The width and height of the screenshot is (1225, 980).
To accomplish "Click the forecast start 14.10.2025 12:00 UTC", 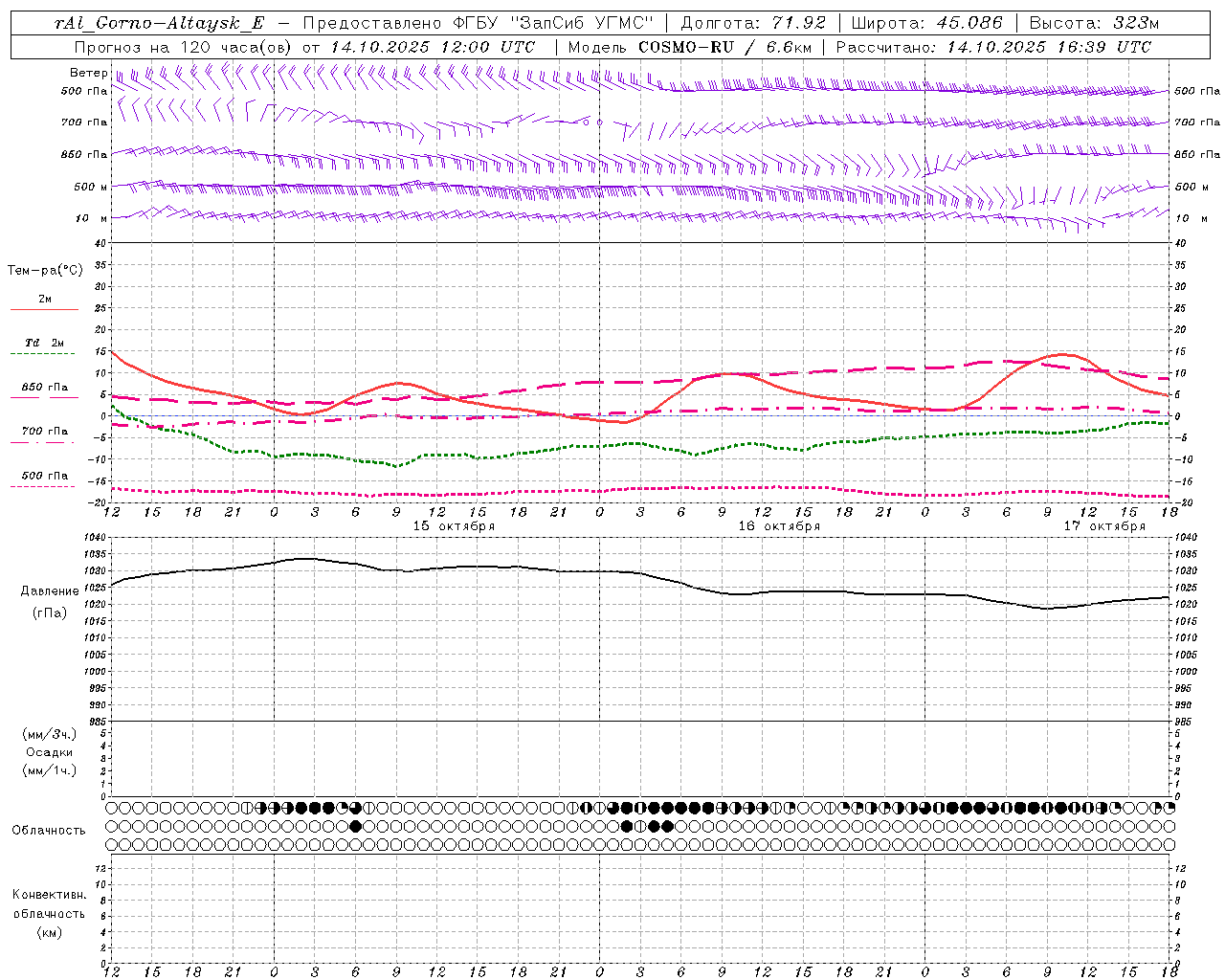I will pos(432,47).
